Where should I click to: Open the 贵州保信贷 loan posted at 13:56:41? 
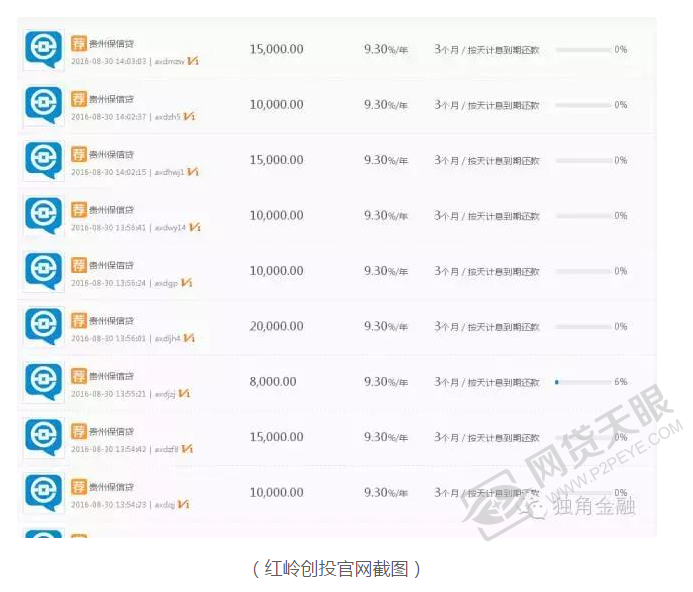[111, 210]
